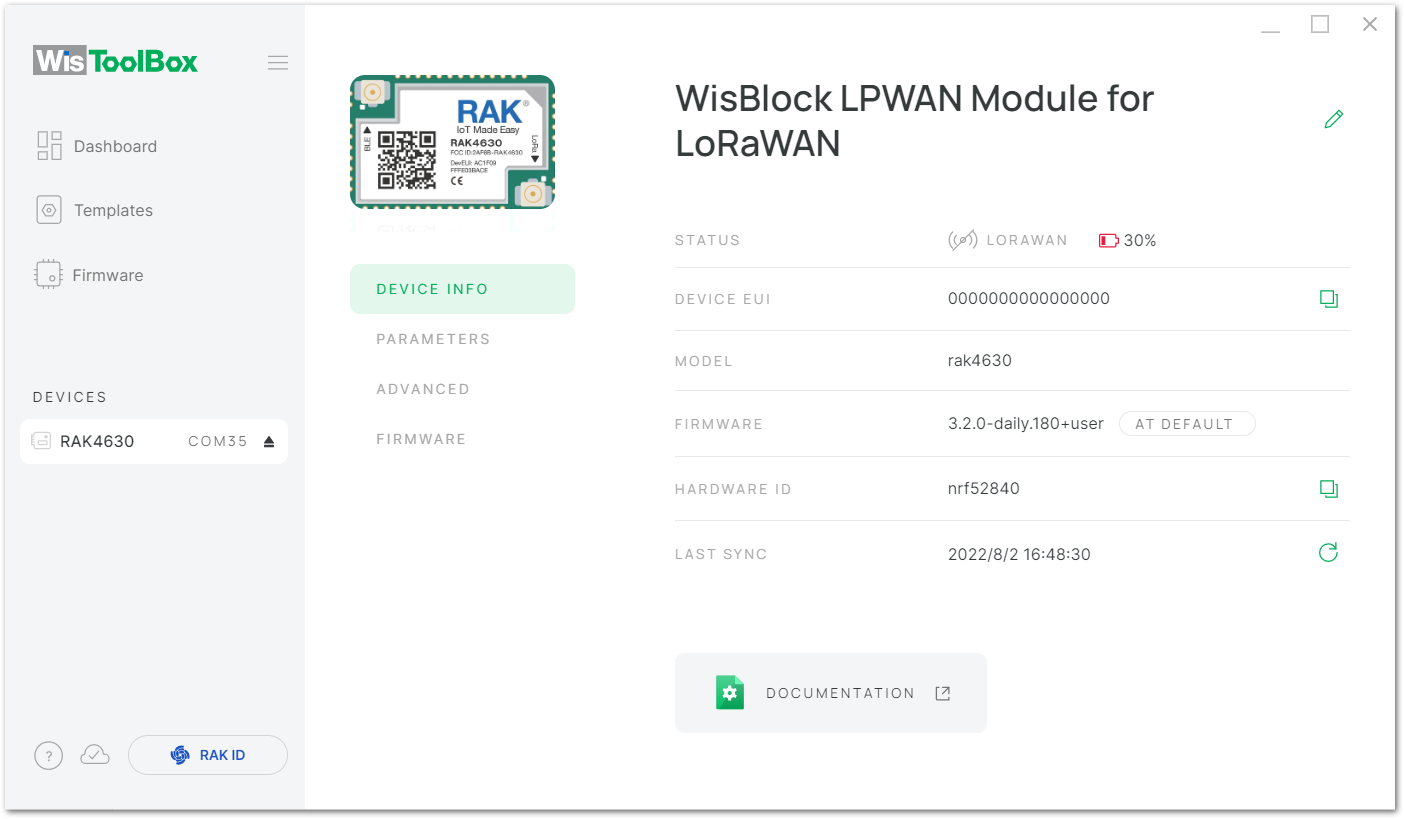Switch to the FIRMWARE tab

(x=421, y=439)
